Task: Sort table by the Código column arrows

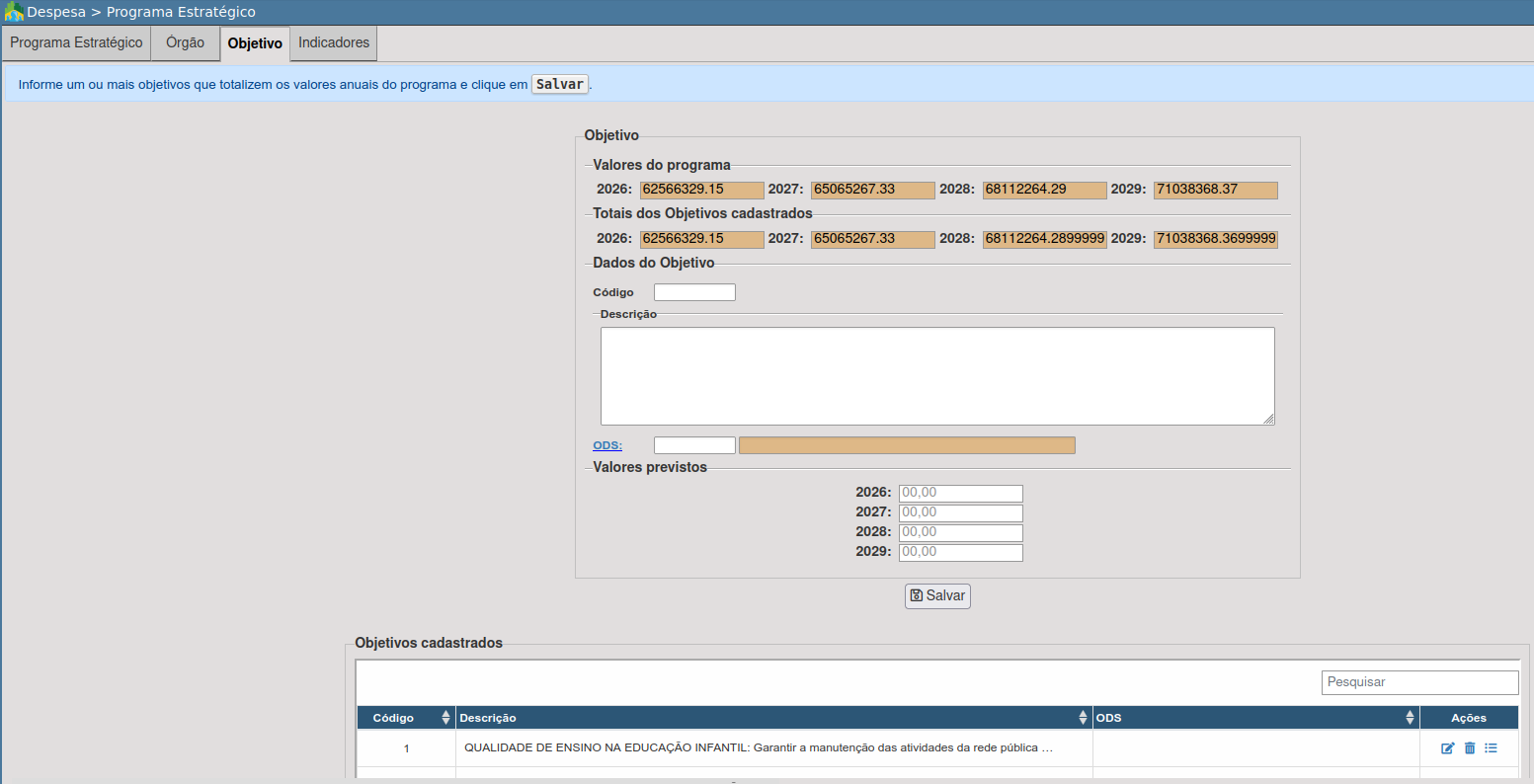Action: point(445,718)
